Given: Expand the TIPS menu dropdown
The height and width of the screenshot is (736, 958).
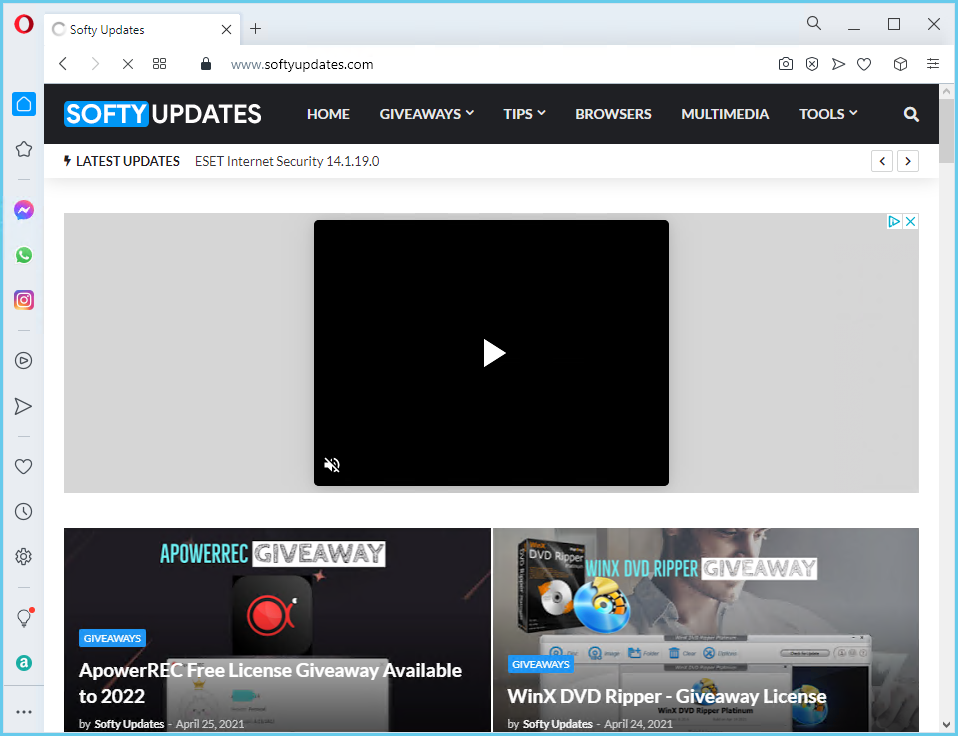Looking at the screenshot, I should [x=524, y=114].
